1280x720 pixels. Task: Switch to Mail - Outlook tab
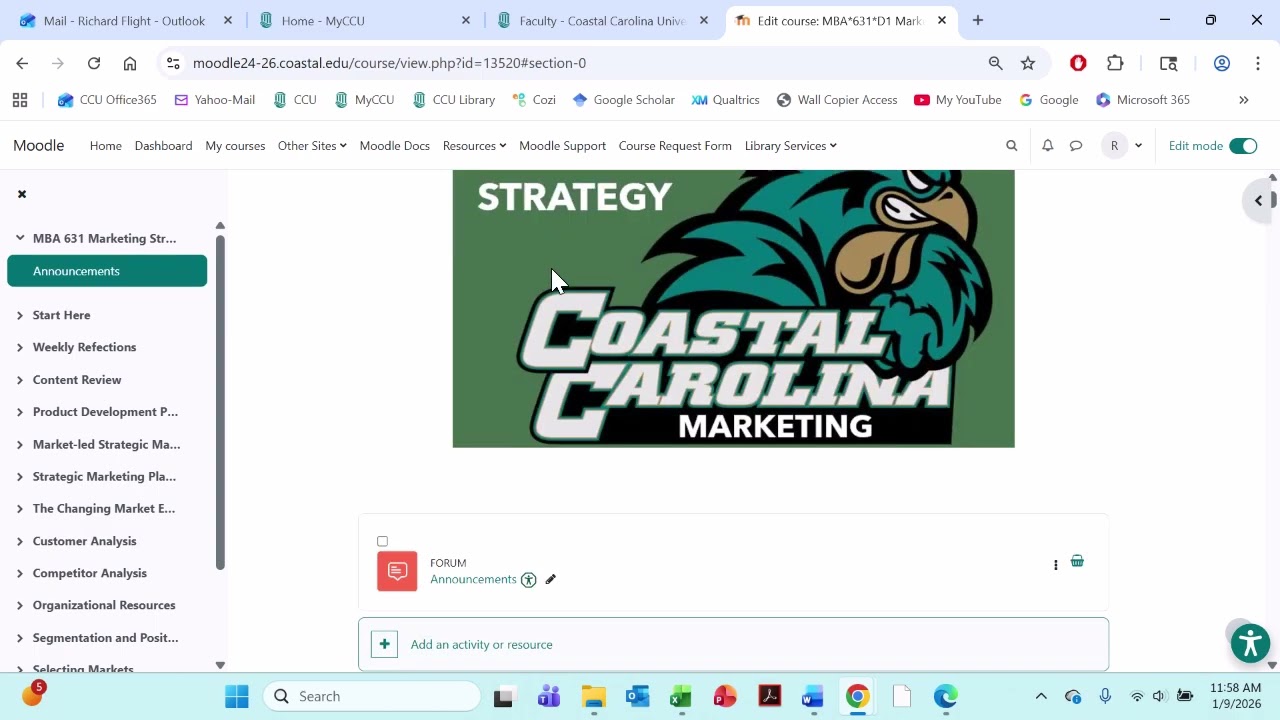pyautogui.click(x=126, y=20)
